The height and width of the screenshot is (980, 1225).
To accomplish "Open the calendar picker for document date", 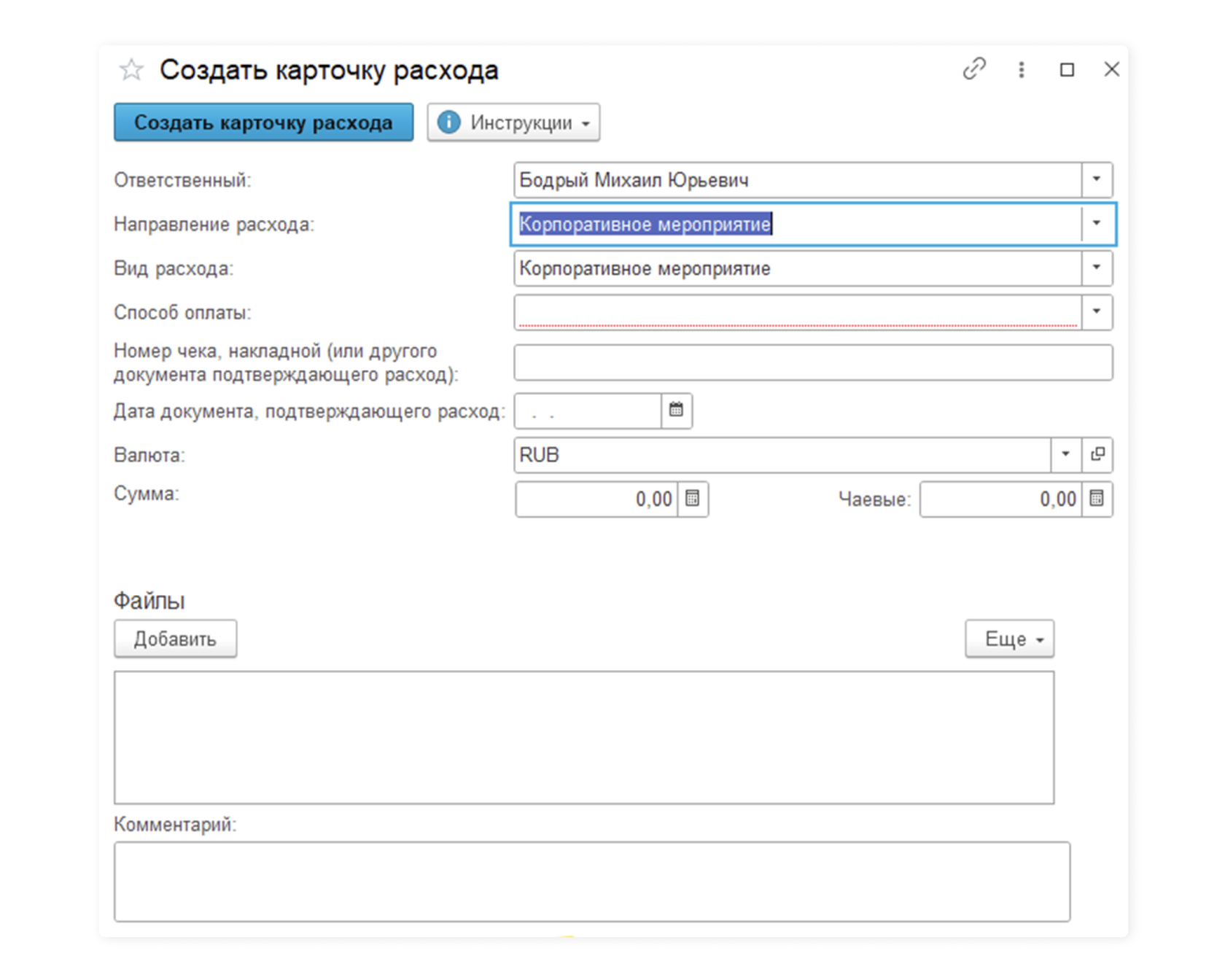I will [677, 411].
